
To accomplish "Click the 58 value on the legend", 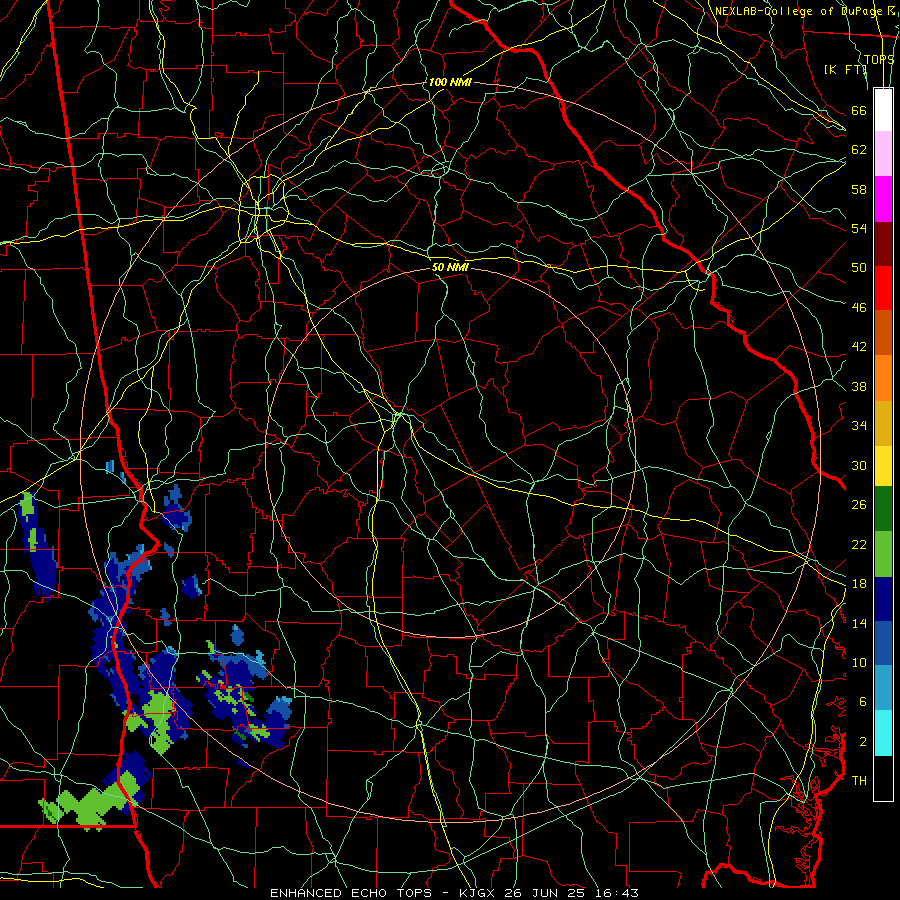I will (859, 189).
